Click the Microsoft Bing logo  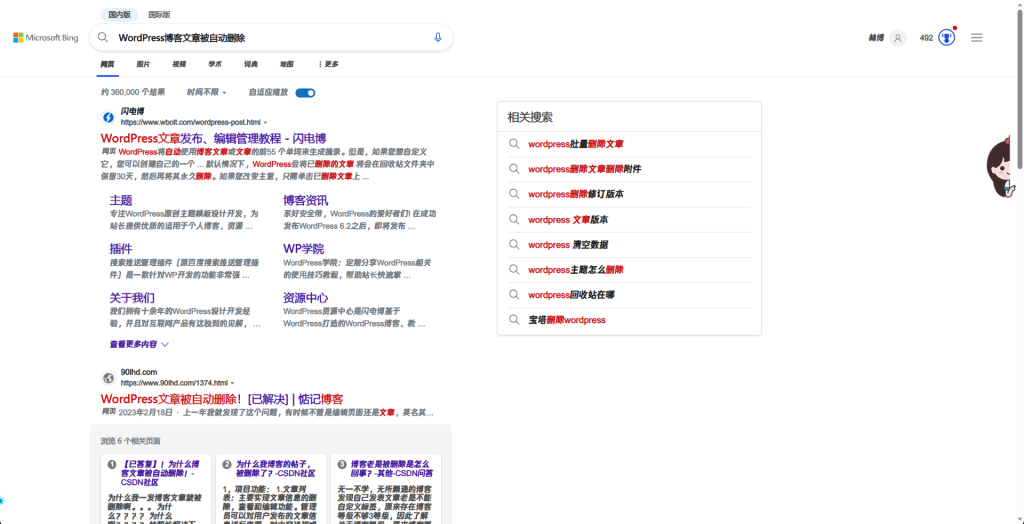point(45,38)
